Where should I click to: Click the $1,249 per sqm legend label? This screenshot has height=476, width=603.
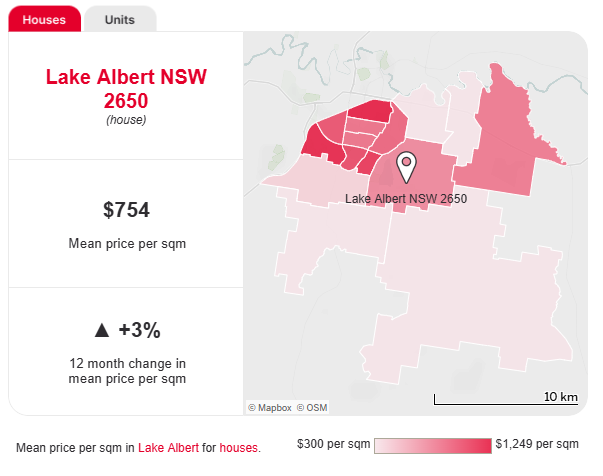pyautogui.click(x=537, y=444)
